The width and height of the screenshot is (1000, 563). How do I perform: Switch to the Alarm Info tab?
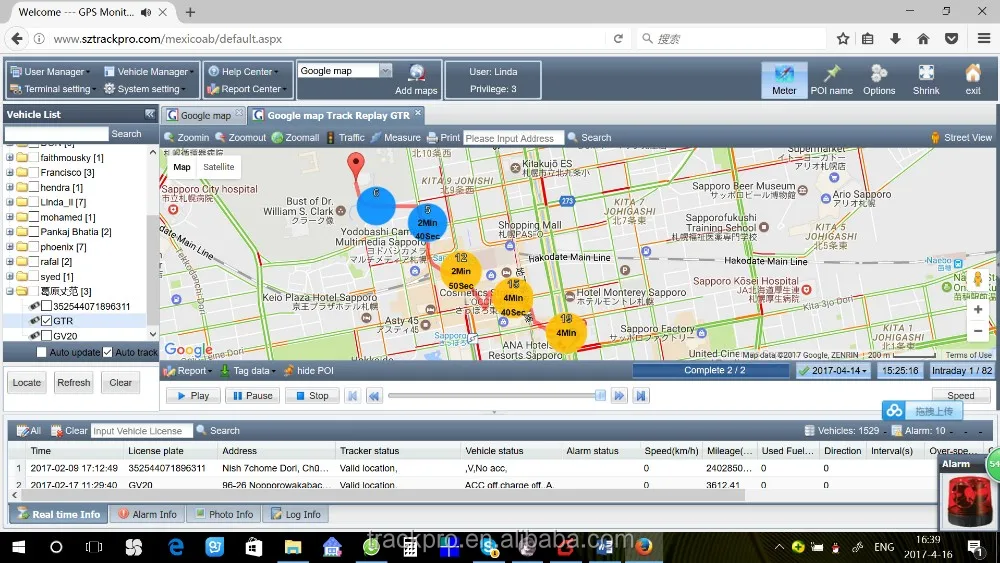coord(148,514)
